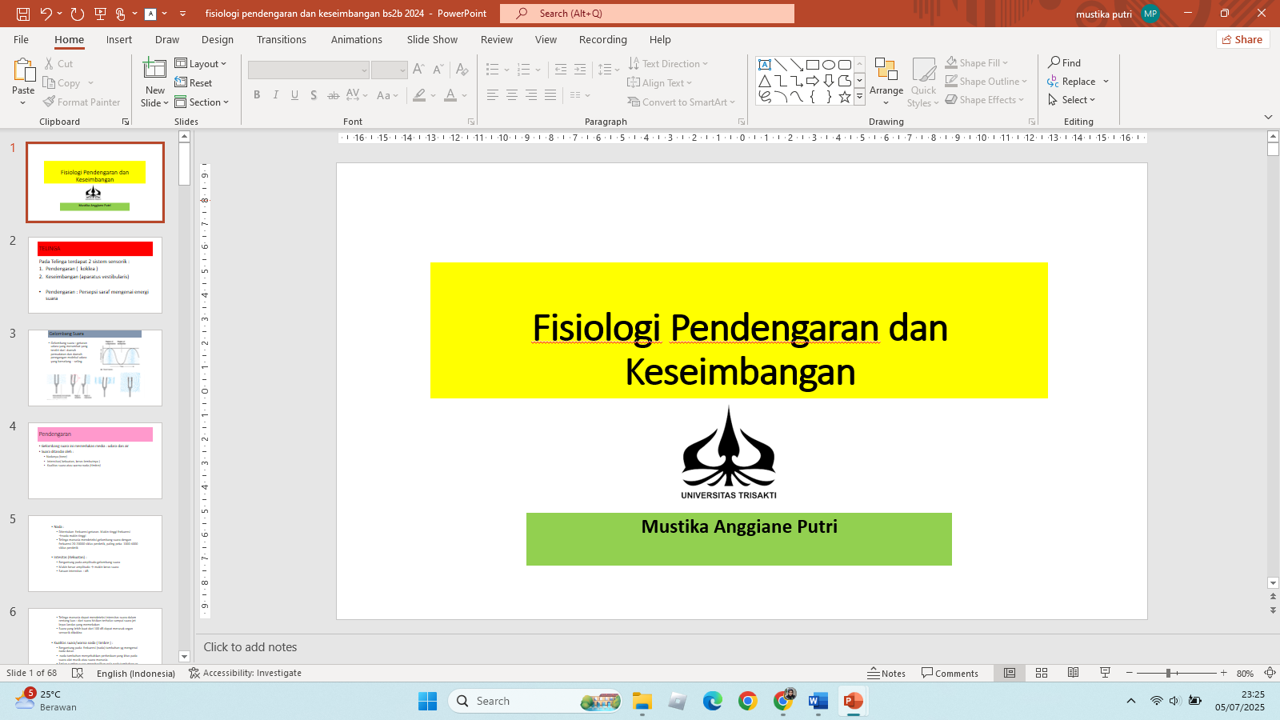1280x720 pixels.
Task: Open the font name combo box
Action: pos(309,70)
